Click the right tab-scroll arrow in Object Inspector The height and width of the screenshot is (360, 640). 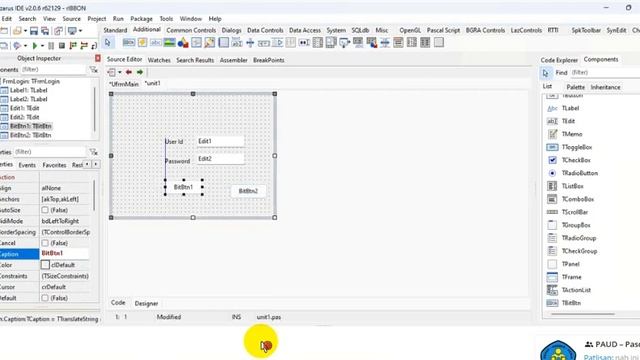click(x=96, y=164)
